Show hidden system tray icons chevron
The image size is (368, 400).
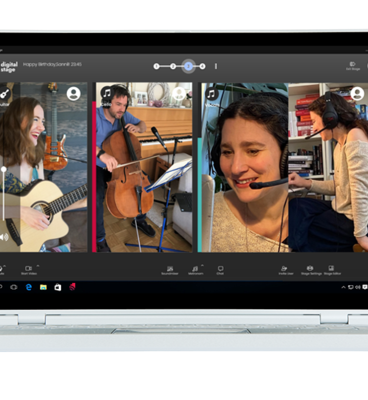(343, 287)
